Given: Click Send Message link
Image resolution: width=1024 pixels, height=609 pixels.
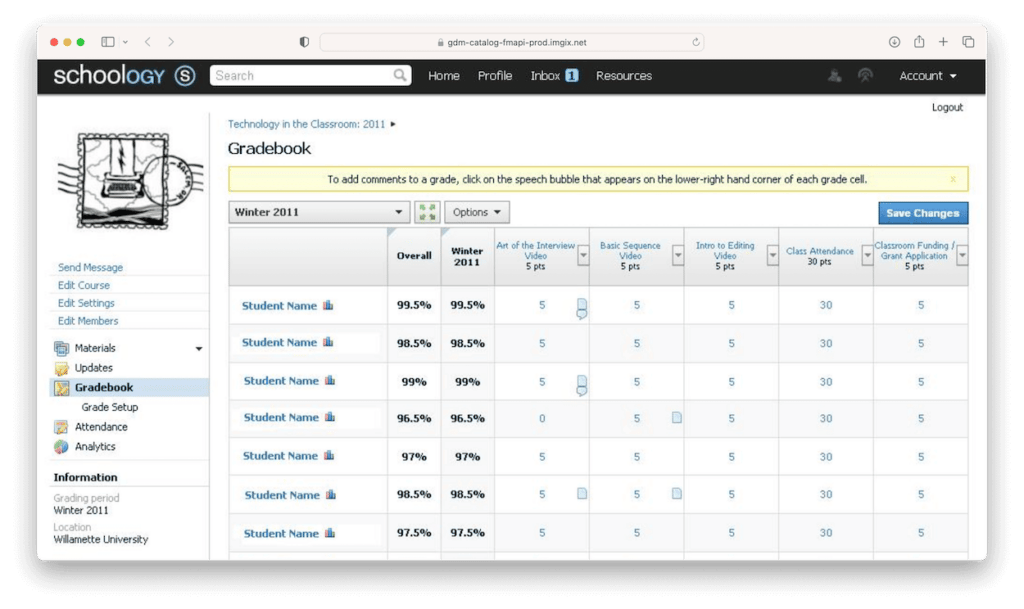Looking at the screenshot, I should pyautogui.click(x=90, y=268).
